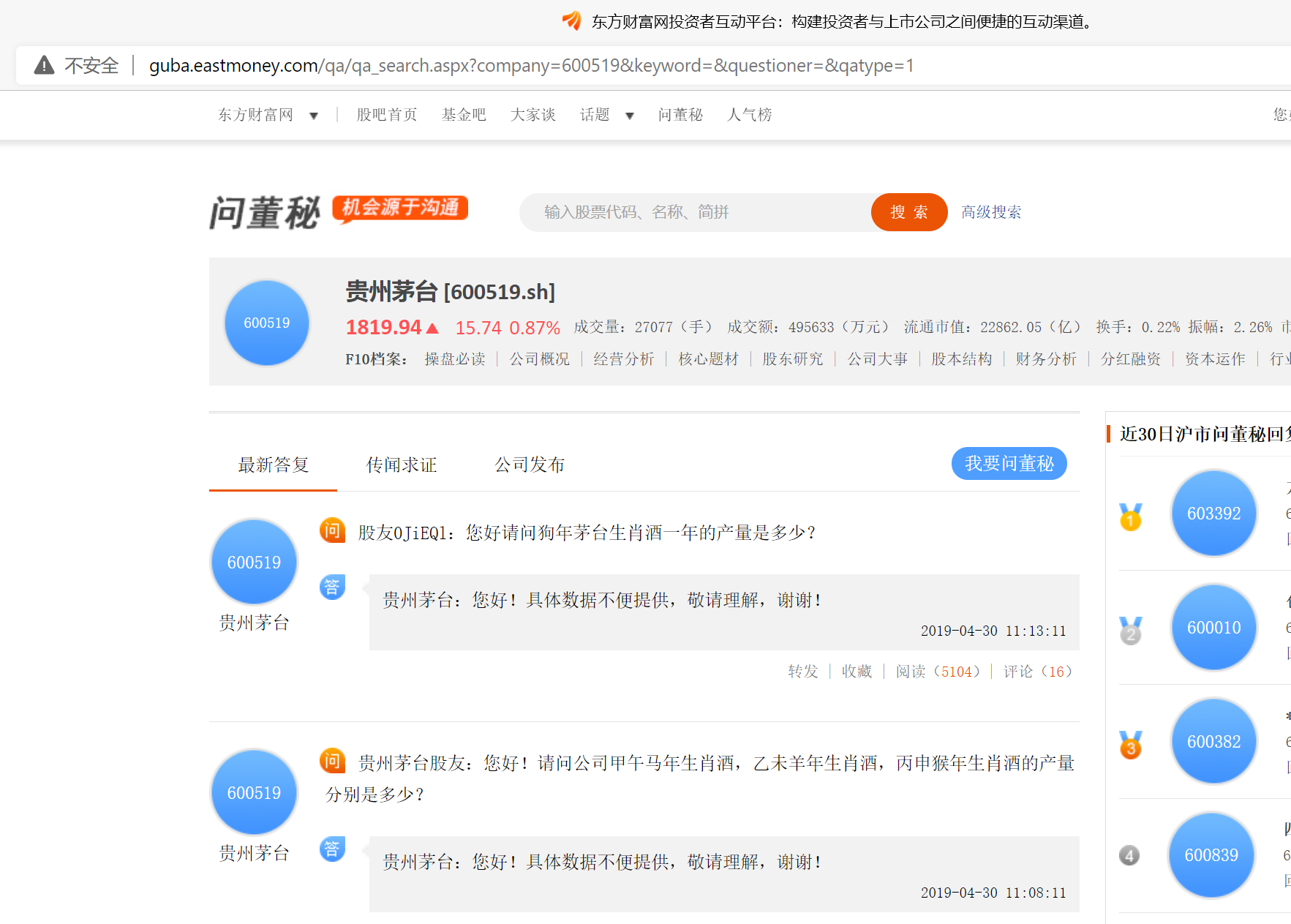Open the 资本运作 F10 link
This screenshot has height=924, width=1291.
(x=1215, y=359)
